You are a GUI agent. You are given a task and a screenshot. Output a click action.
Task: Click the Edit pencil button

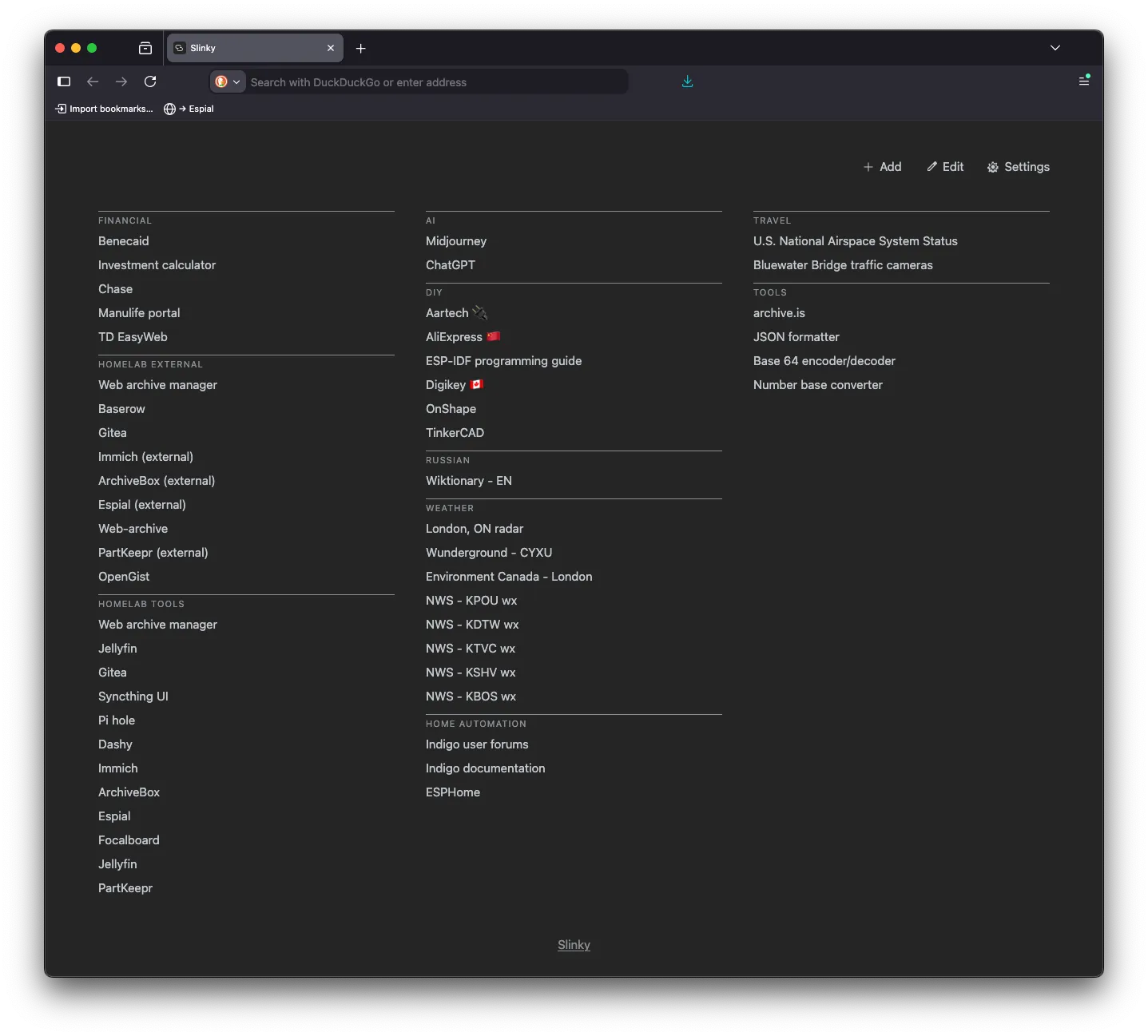pos(945,167)
